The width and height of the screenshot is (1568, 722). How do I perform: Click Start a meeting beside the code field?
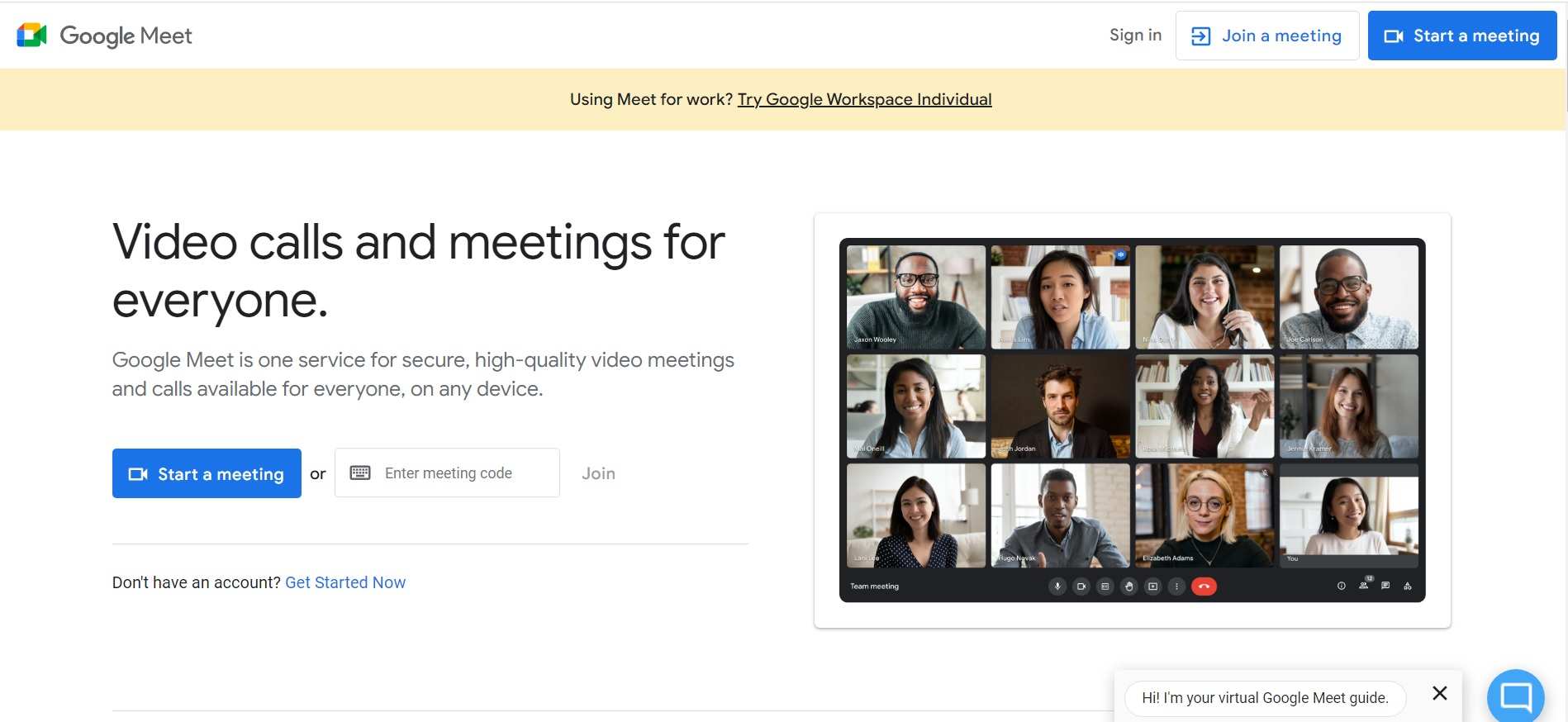pos(207,473)
